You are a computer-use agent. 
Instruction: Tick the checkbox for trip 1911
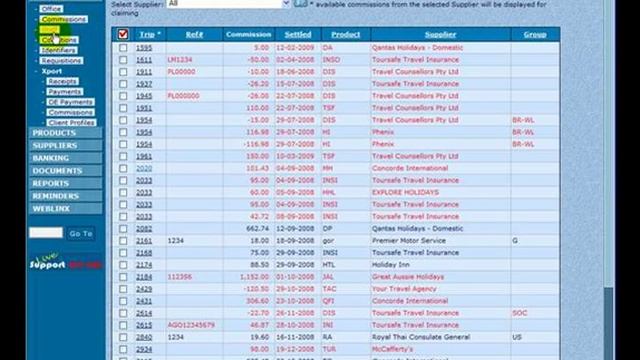(x=123, y=72)
